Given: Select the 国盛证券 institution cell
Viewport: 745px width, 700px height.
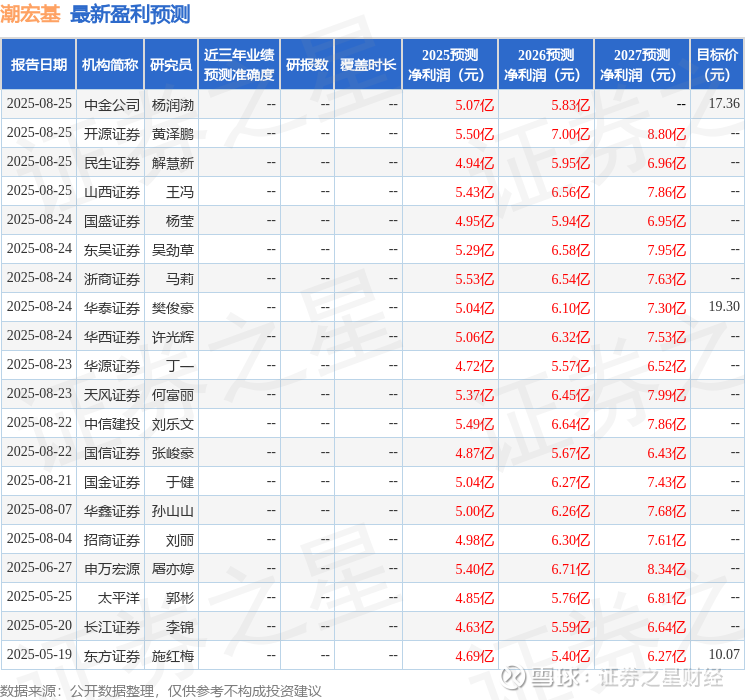Looking at the screenshot, I should 112,221.
